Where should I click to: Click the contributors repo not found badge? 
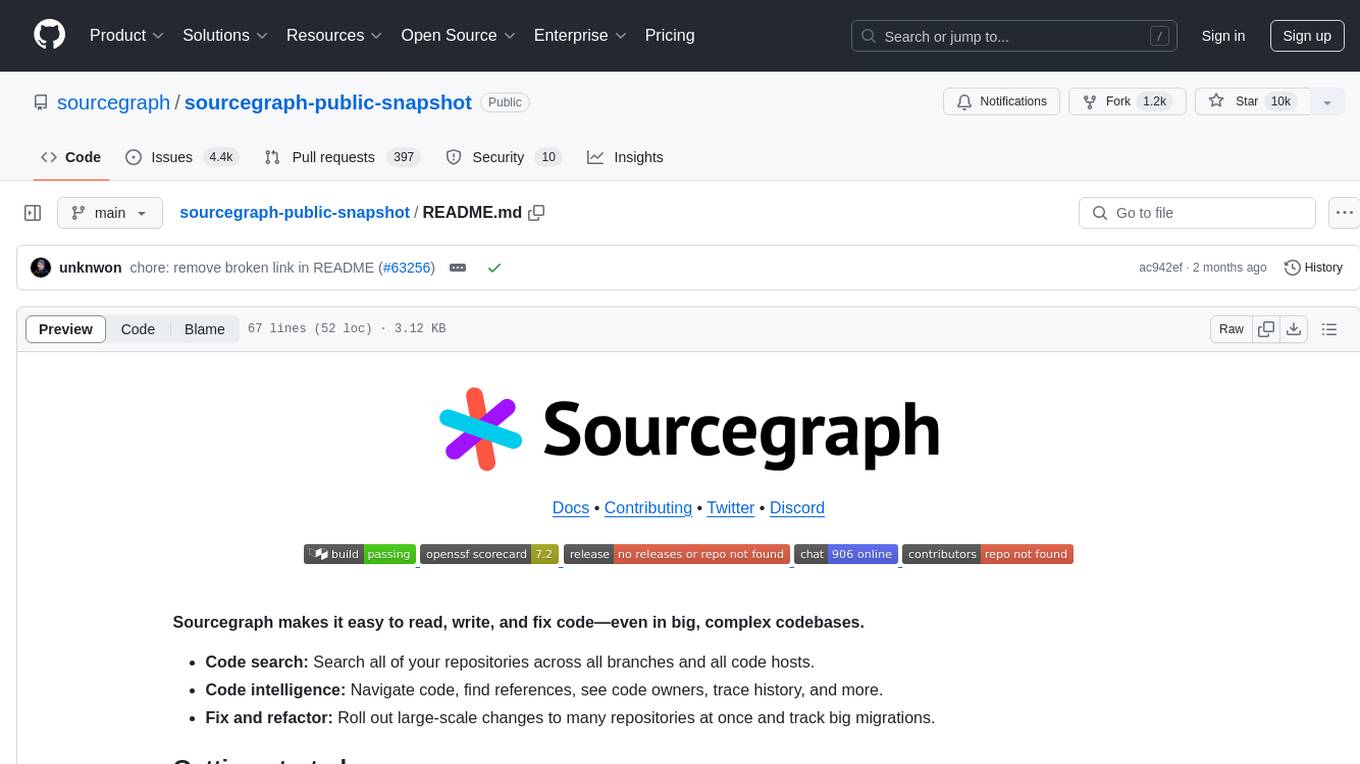[988, 554]
